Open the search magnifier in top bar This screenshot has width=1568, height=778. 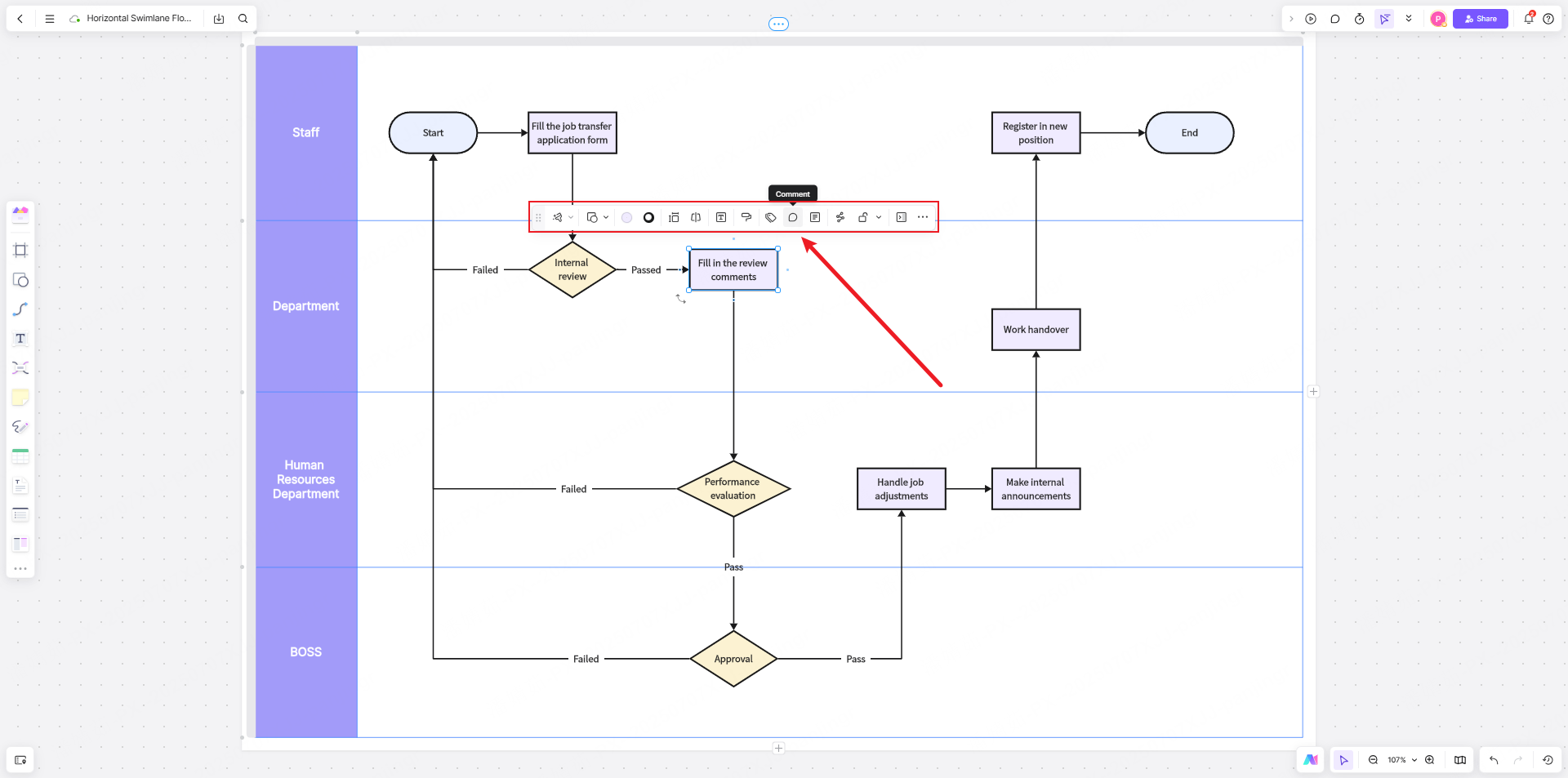coord(243,18)
